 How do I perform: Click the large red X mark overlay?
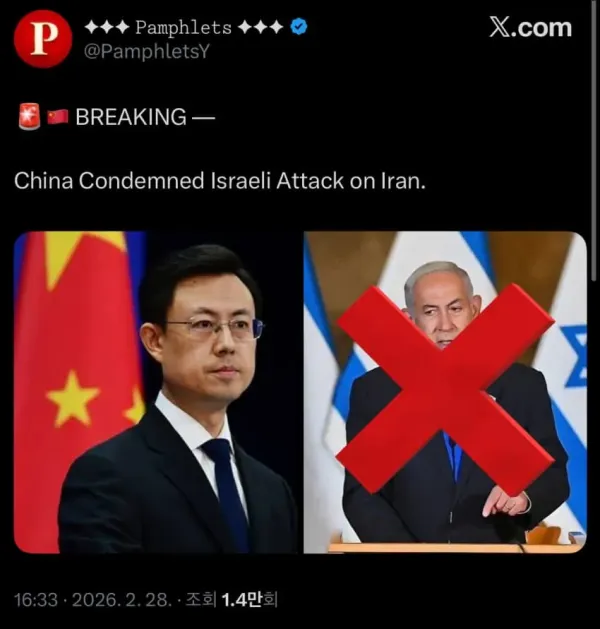pos(445,389)
